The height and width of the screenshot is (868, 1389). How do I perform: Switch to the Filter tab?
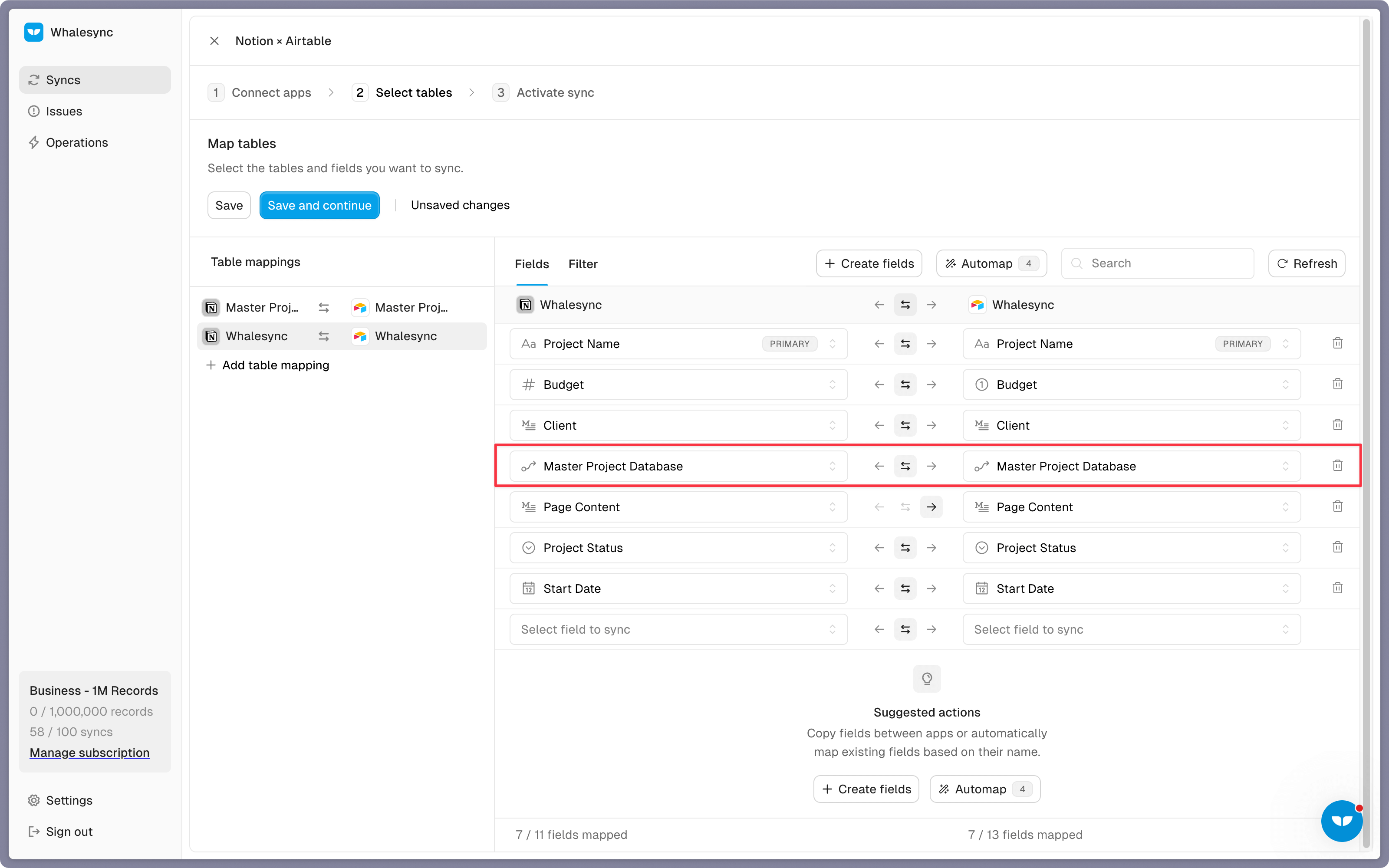[583, 263]
